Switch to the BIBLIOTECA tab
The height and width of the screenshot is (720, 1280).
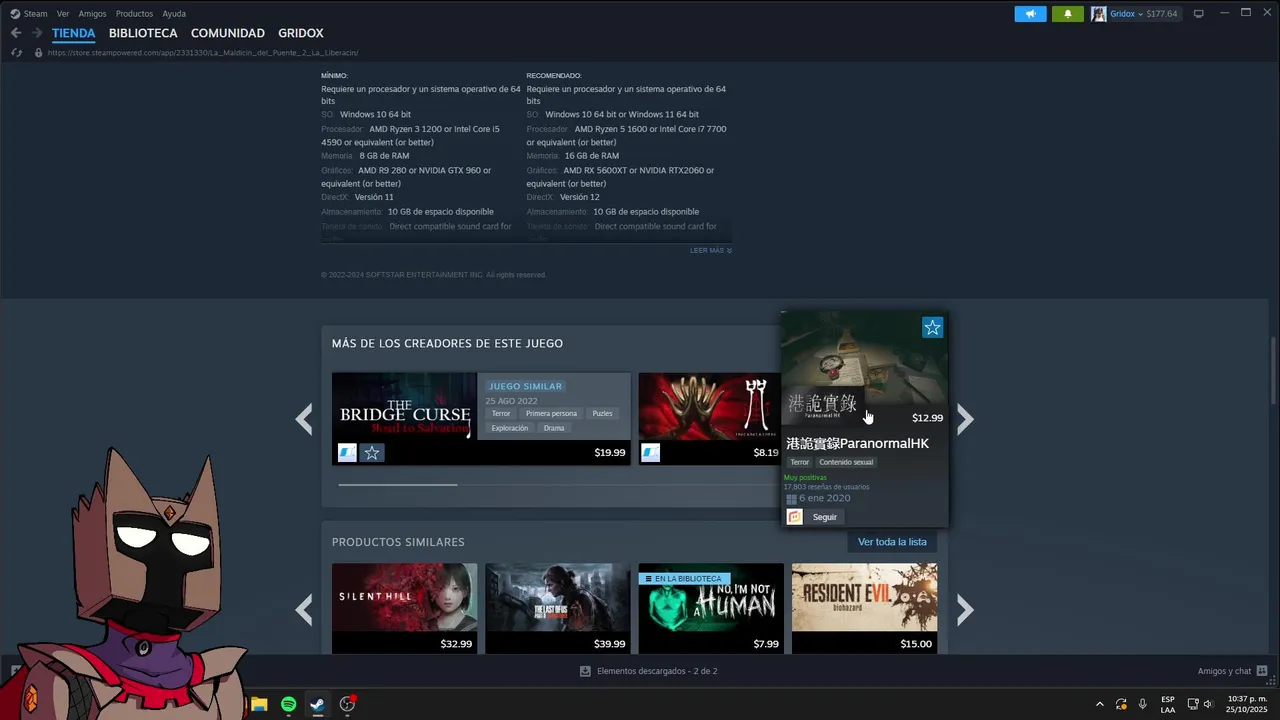pos(143,33)
